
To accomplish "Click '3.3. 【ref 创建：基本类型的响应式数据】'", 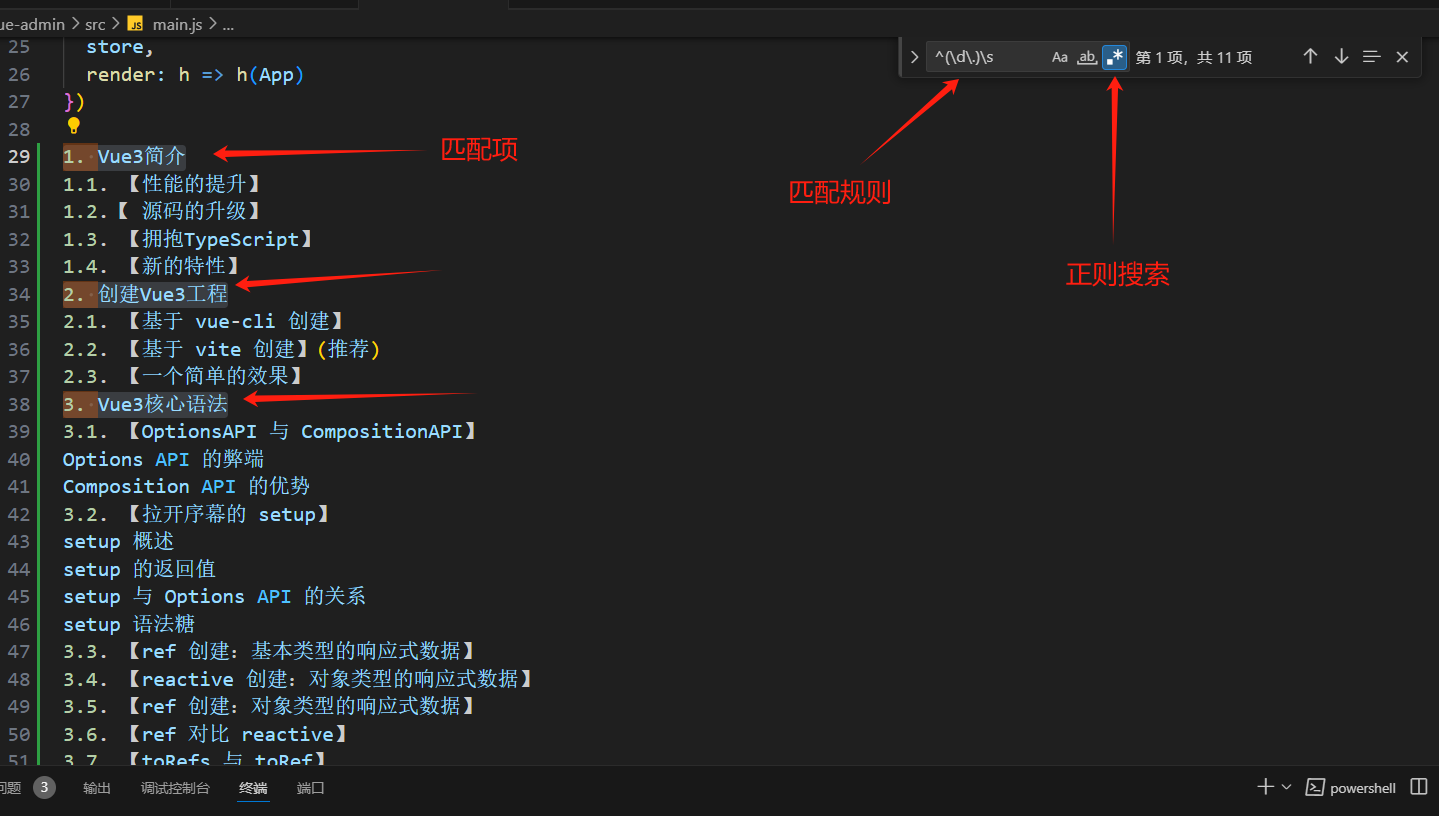I will click(270, 651).
